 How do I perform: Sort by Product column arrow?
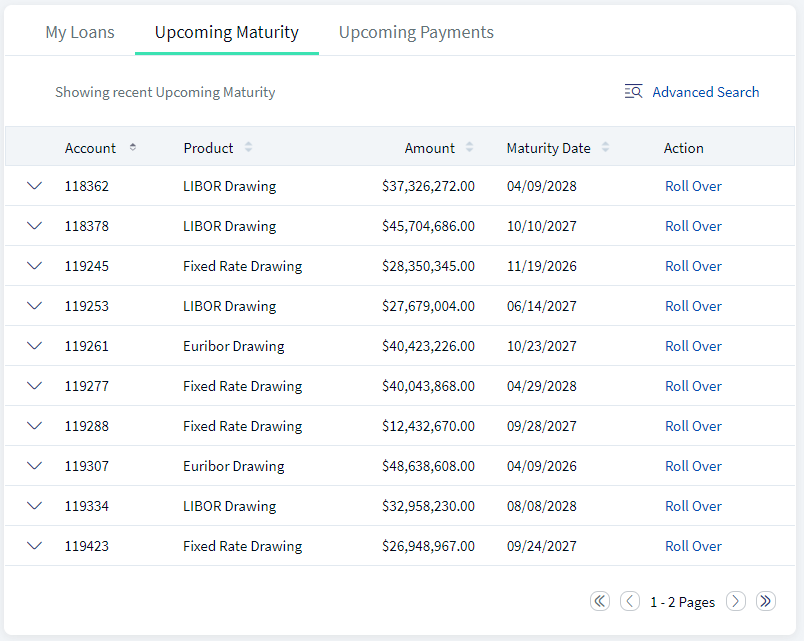pos(249,147)
